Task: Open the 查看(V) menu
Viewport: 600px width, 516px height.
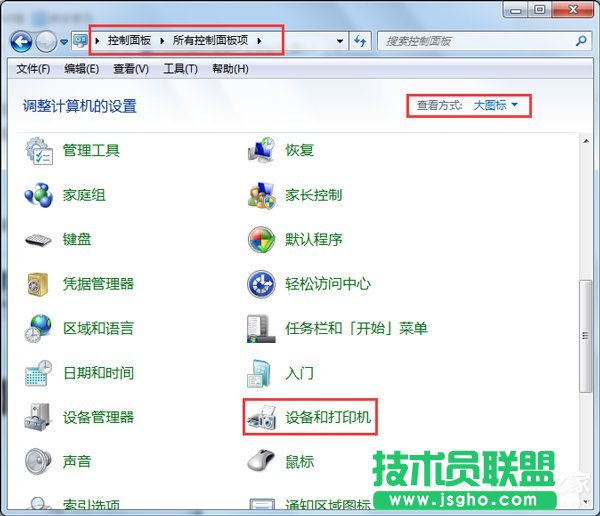Action: click(x=131, y=69)
